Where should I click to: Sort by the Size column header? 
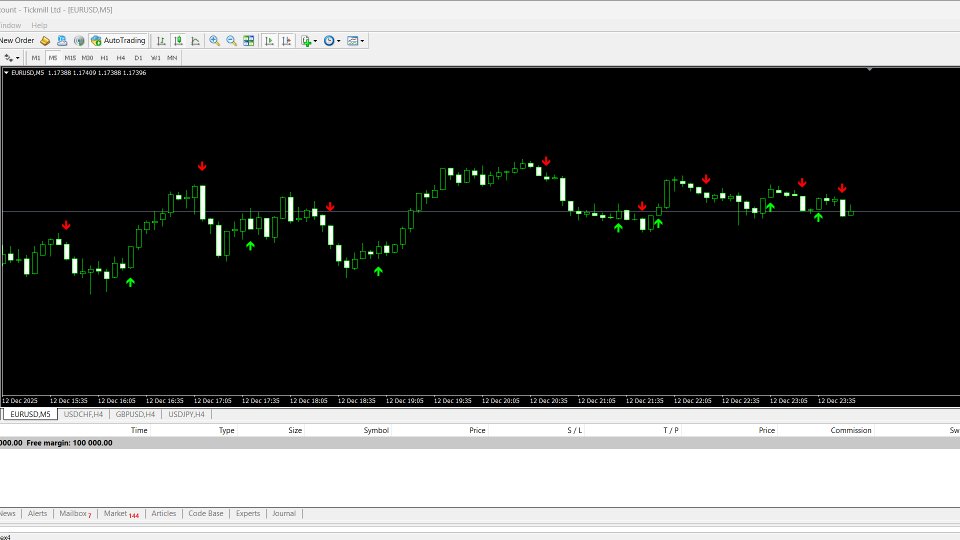pyautogui.click(x=295, y=430)
